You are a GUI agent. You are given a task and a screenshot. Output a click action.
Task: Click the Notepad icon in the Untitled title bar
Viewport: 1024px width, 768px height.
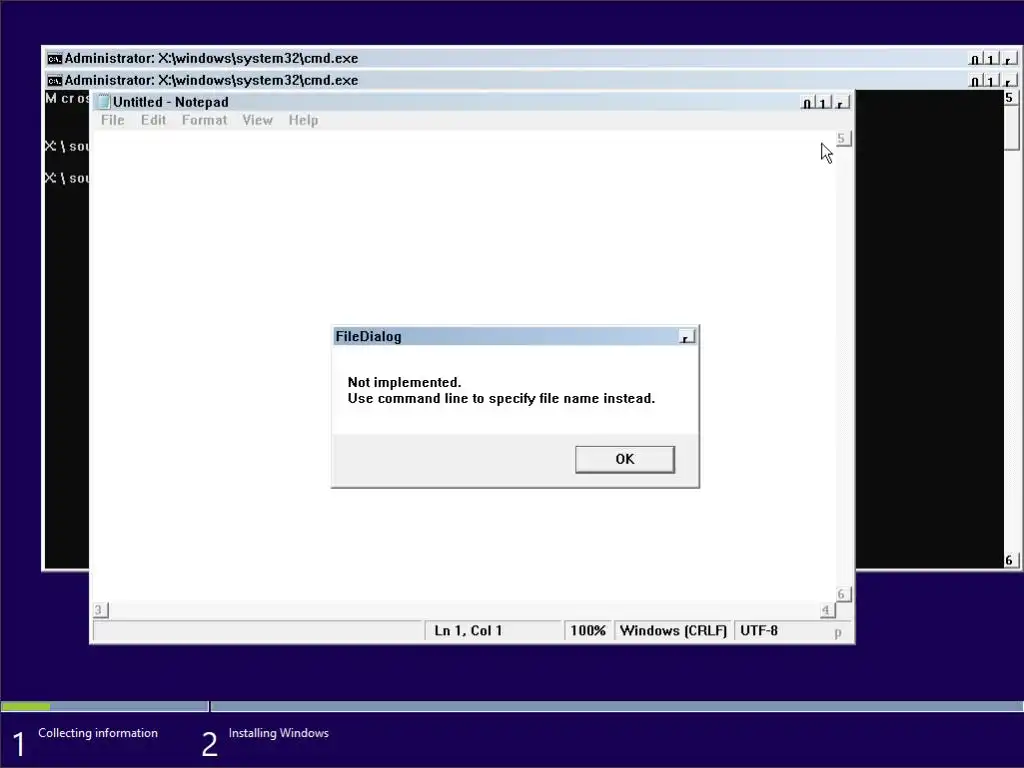coord(104,102)
